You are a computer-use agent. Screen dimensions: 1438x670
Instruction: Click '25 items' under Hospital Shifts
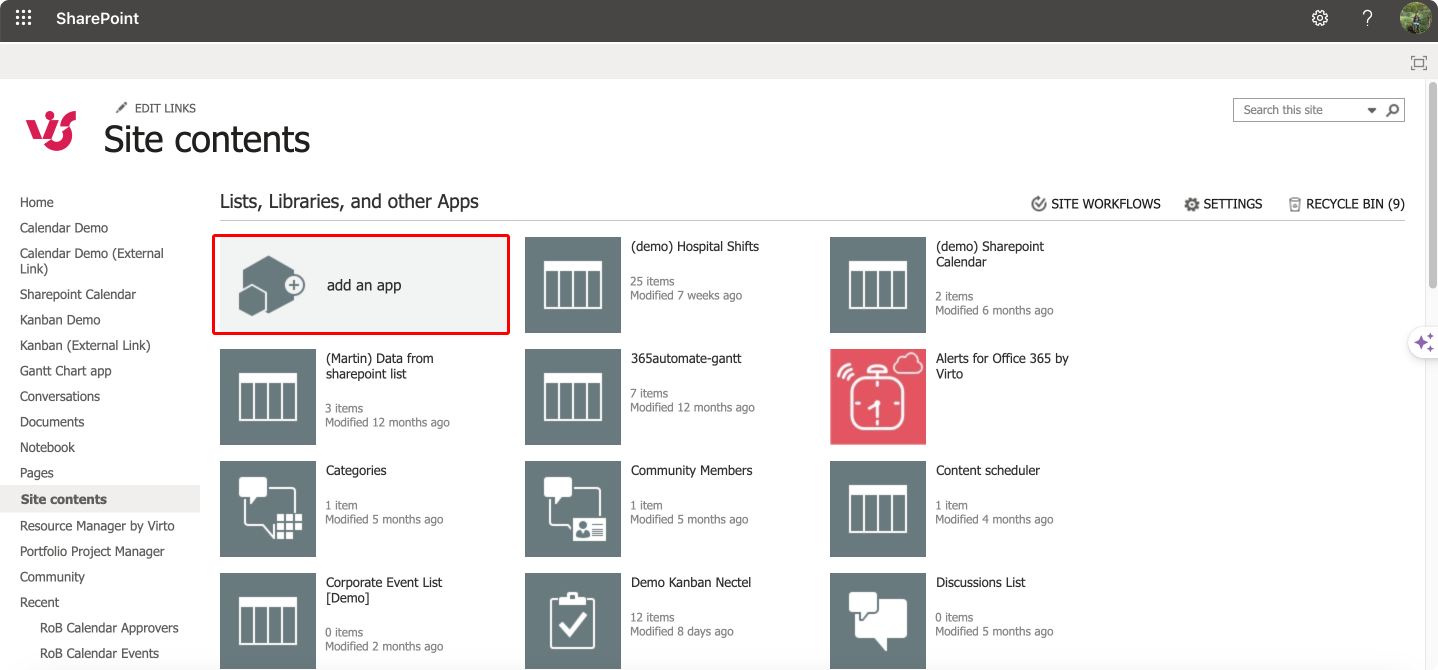(652, 281)
